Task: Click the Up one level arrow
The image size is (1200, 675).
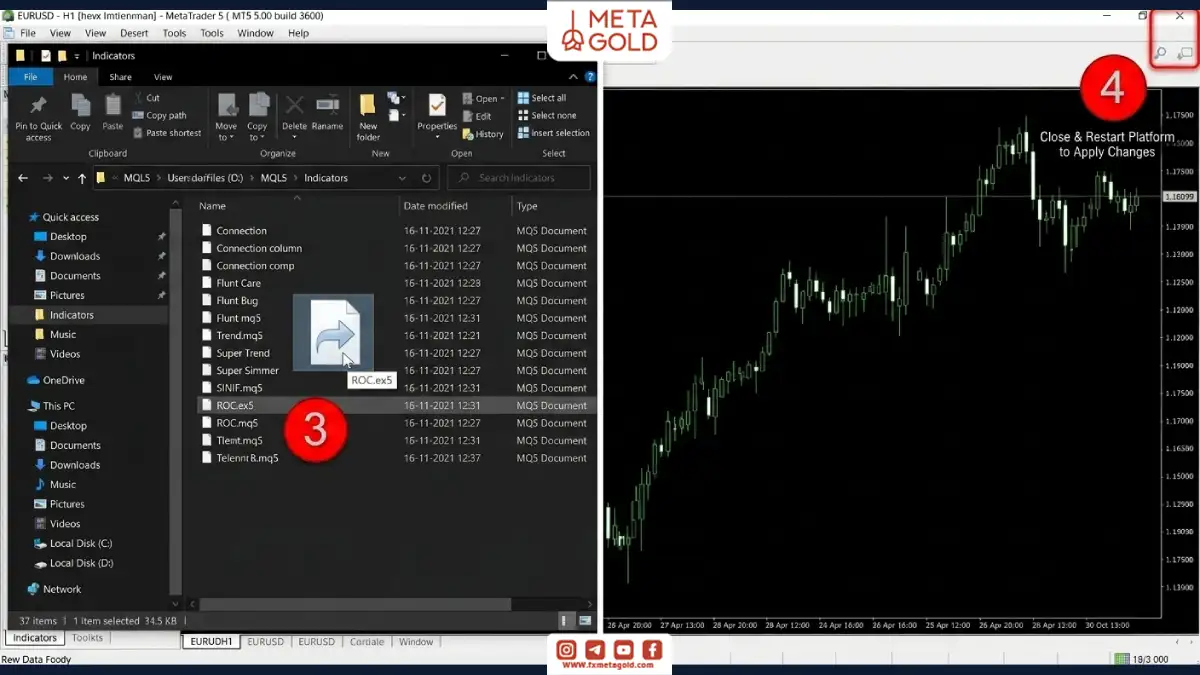Action: pos(82,178)
